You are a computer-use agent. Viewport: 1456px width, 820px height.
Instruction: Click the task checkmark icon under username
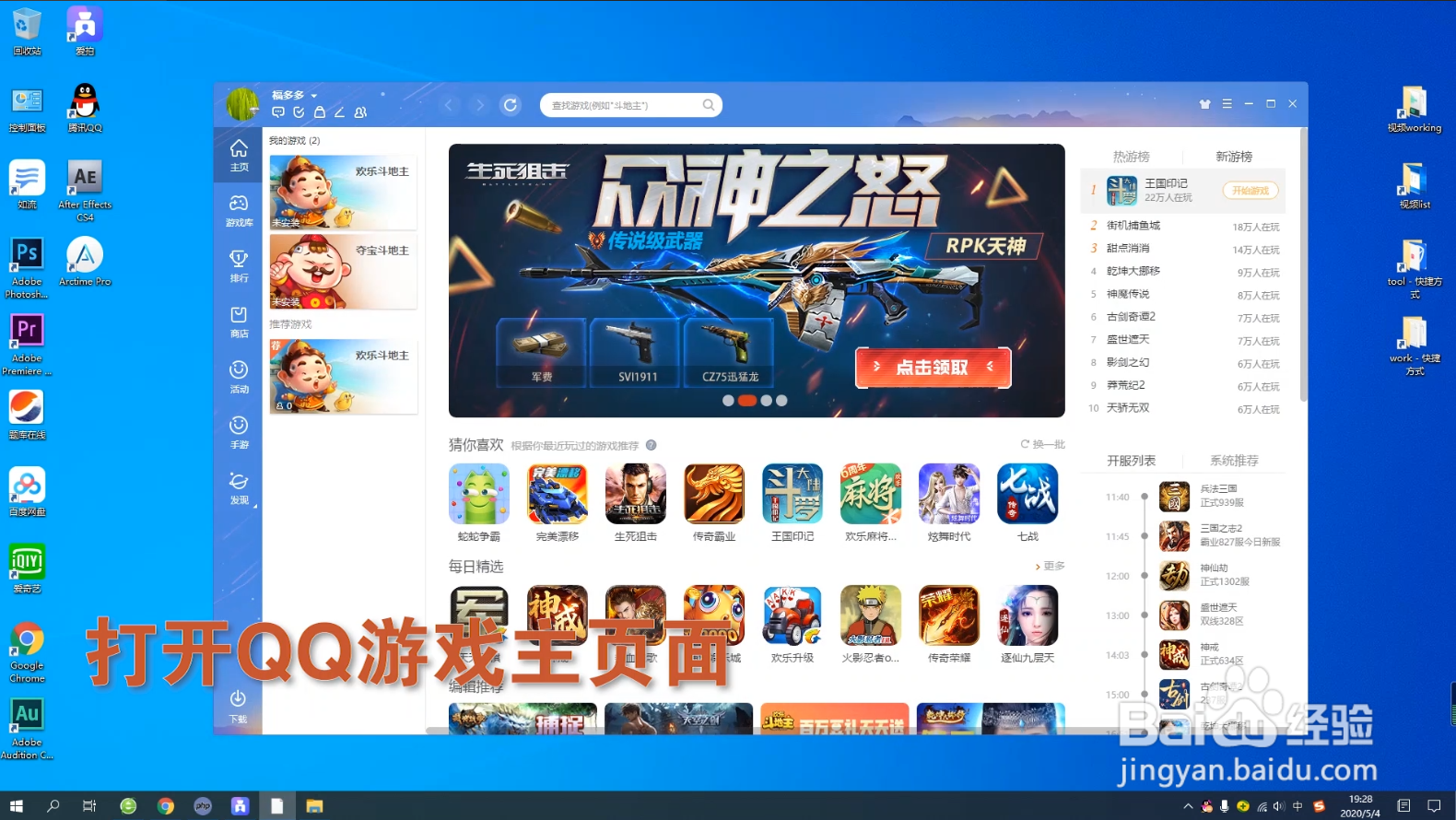click(299, 111)
